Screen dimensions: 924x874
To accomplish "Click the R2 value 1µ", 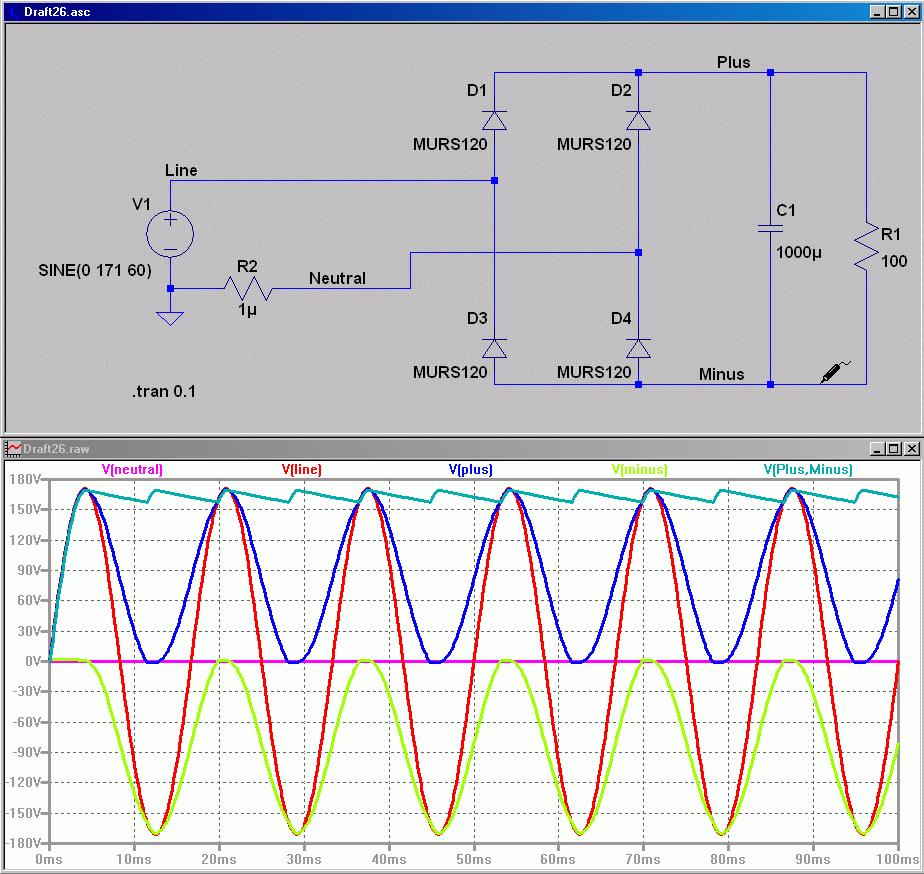I will click(248, 309).
